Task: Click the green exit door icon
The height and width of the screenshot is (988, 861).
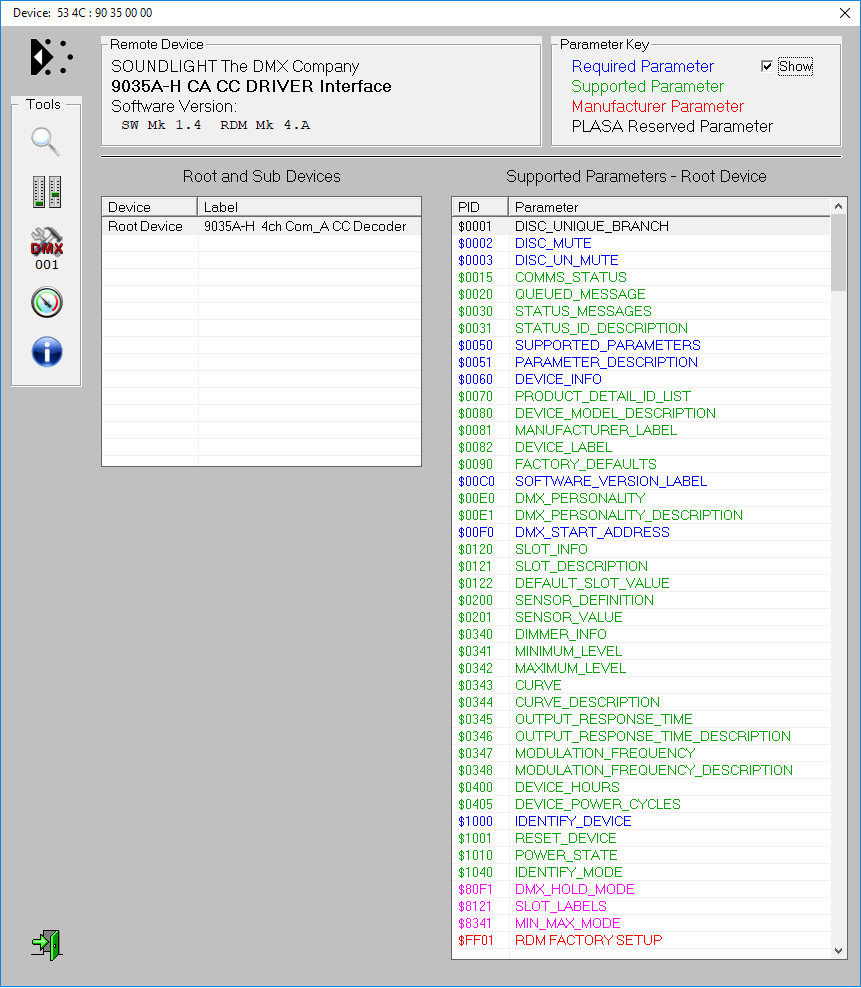Action: (x=46, y=944)
